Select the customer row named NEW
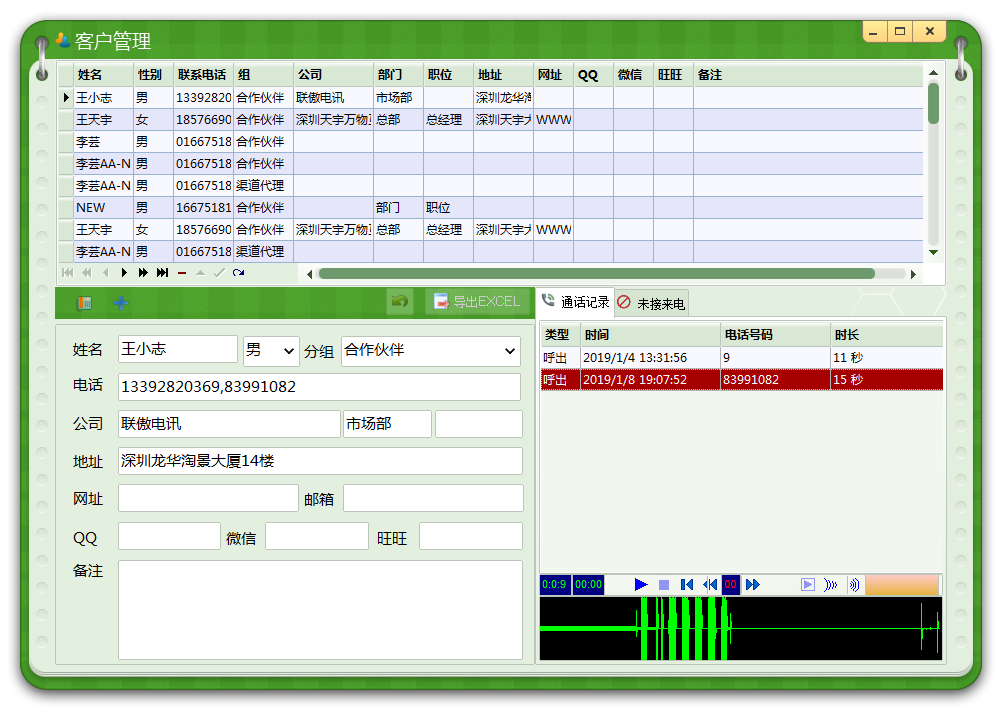This screenshot has width=1002, height=720. (x=491, y=208)
